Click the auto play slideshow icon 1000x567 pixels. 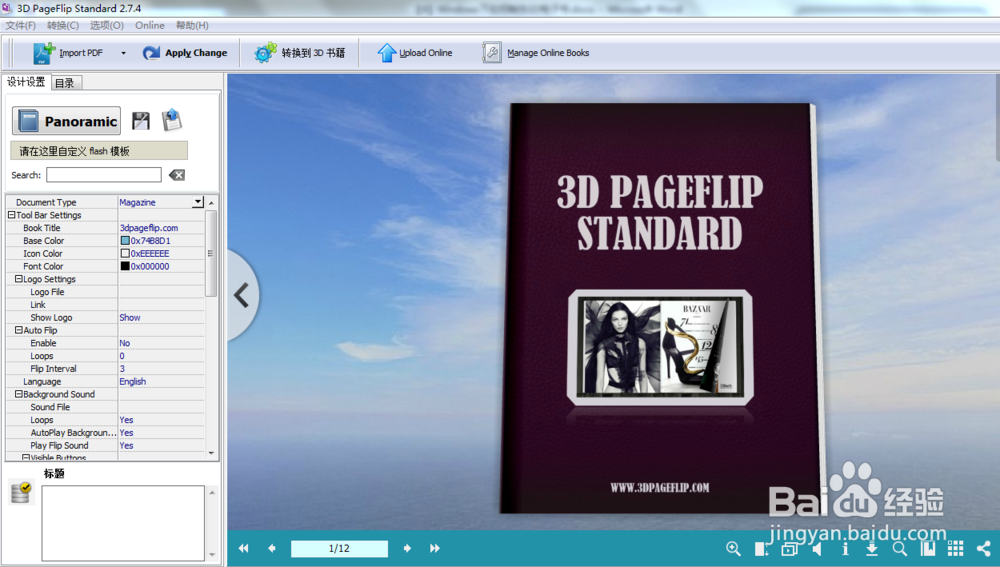click(x=790, y=549)
